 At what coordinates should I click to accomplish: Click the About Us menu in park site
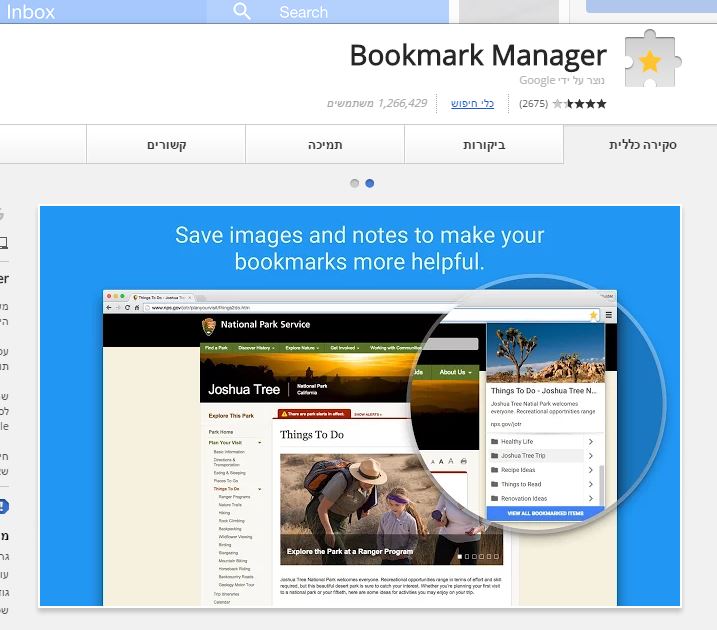click(x=455, y=372)
